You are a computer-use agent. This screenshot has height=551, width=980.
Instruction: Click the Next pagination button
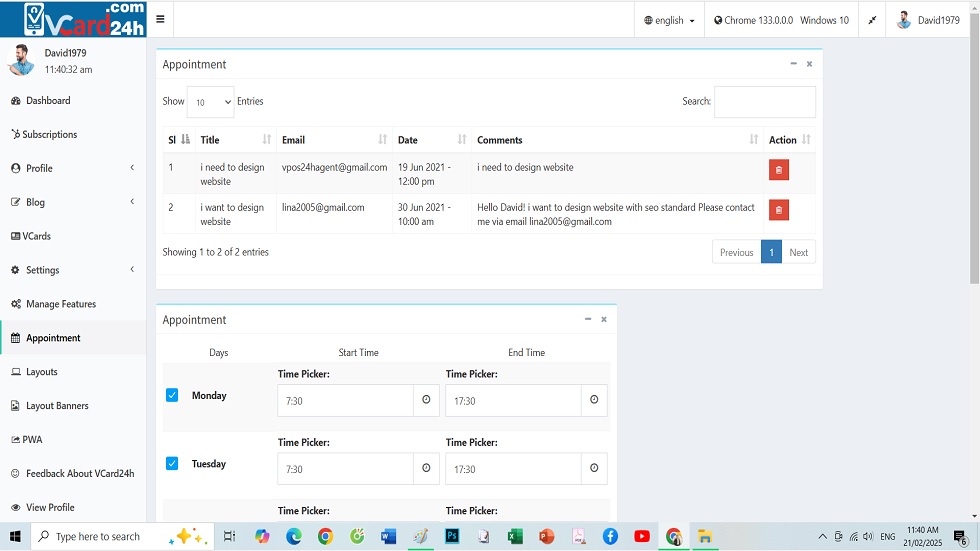click(x=798, y=252)
